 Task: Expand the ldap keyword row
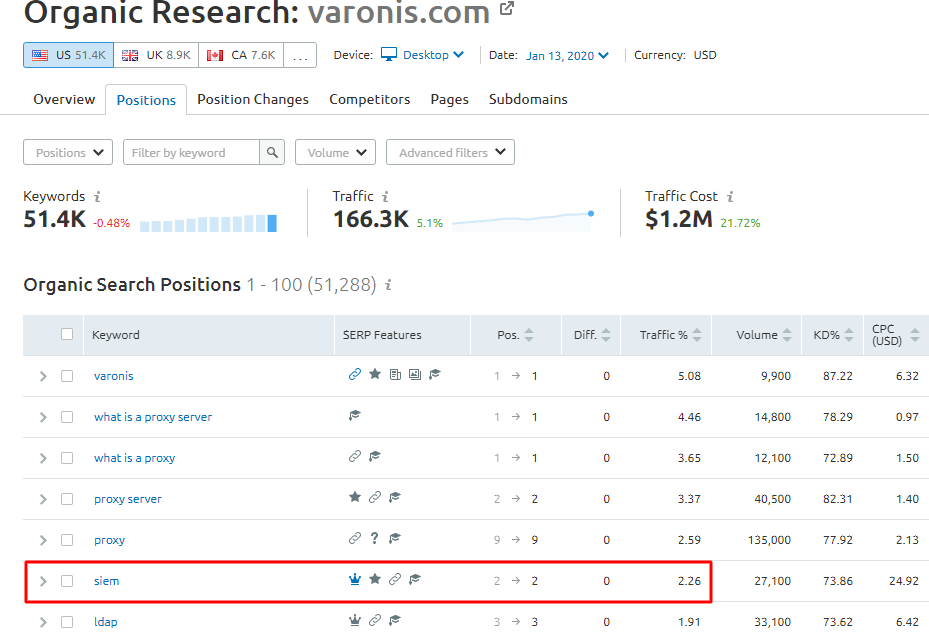click(43, 621)
